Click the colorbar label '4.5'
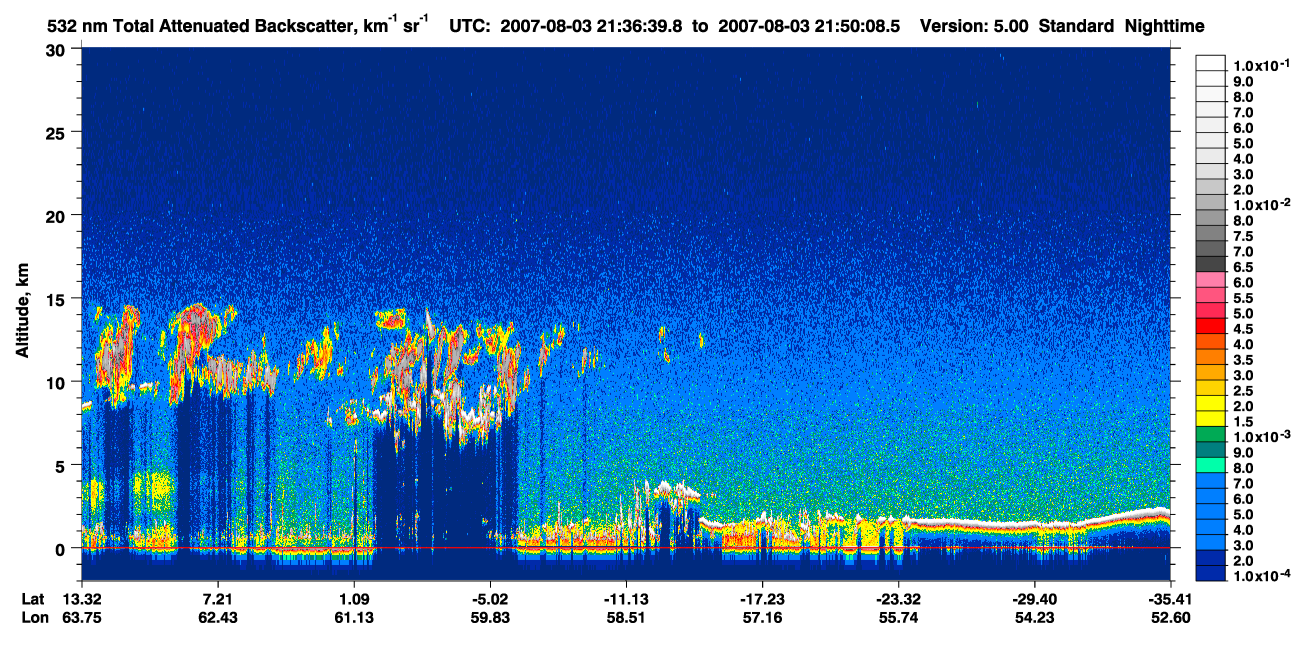The height and width of the screenshot is (667, 1300). tap(1243, 329)
